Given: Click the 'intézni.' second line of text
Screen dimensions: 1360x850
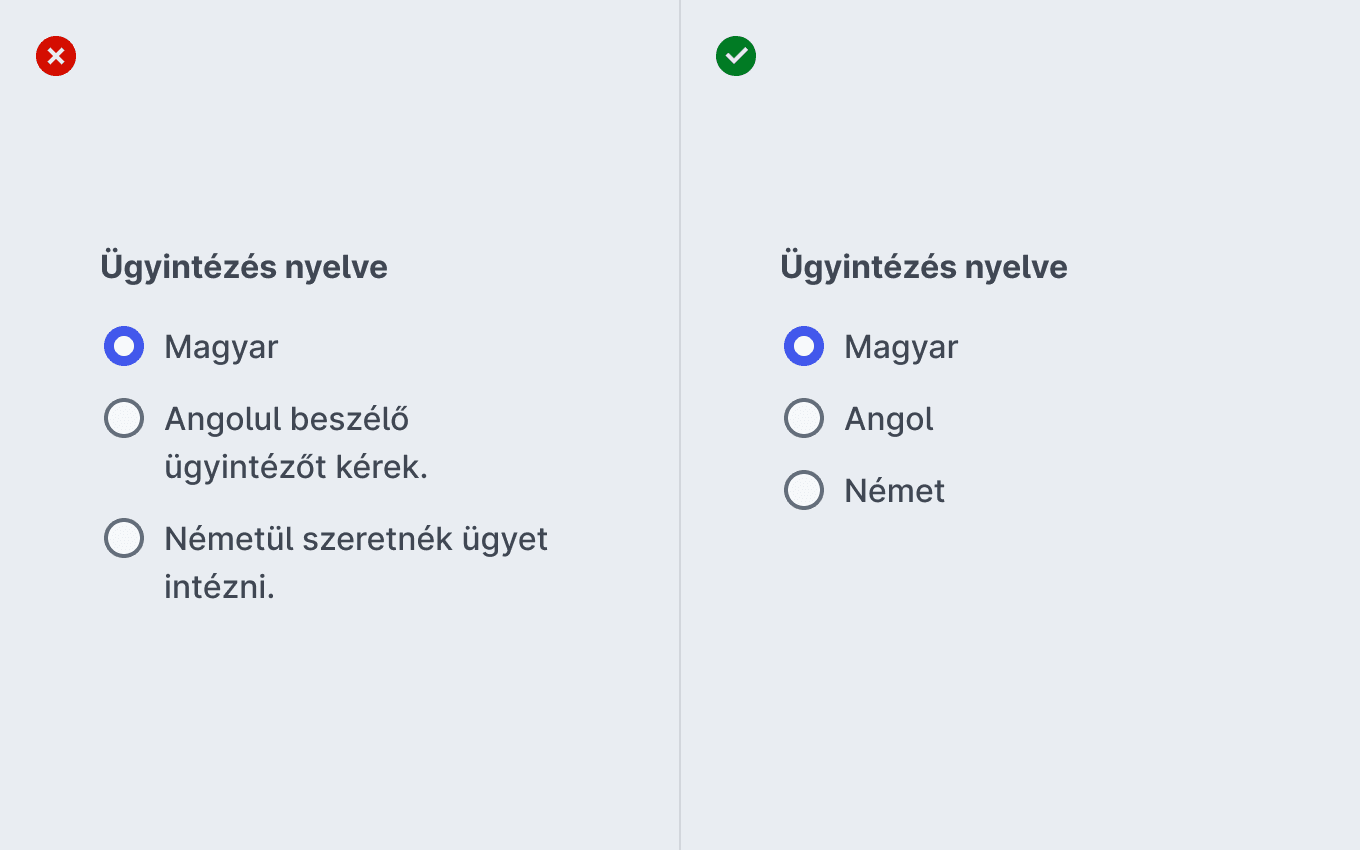Looking at the screenshot, I should (x=219, y=587).
